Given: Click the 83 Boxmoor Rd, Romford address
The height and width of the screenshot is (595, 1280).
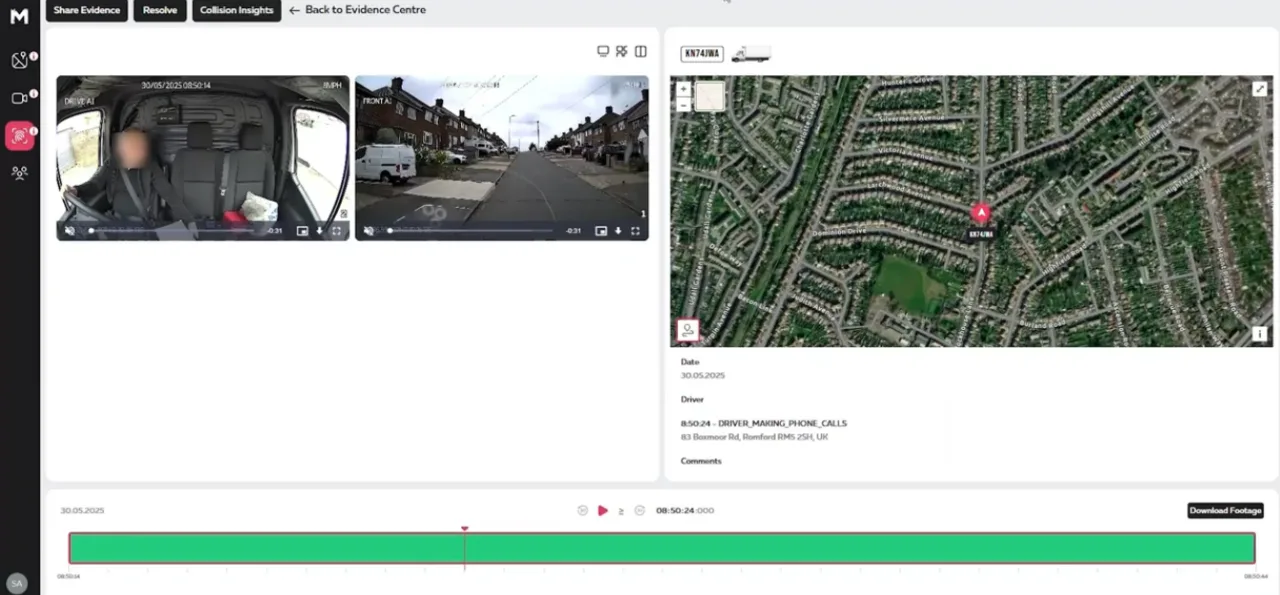Looking at the screenshot, I should point(755,437).
